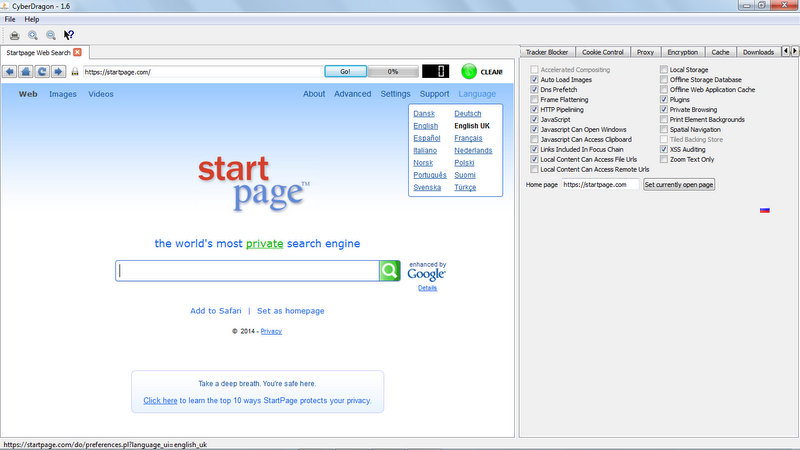Check Offline Storage Database option

click(664, 80)
